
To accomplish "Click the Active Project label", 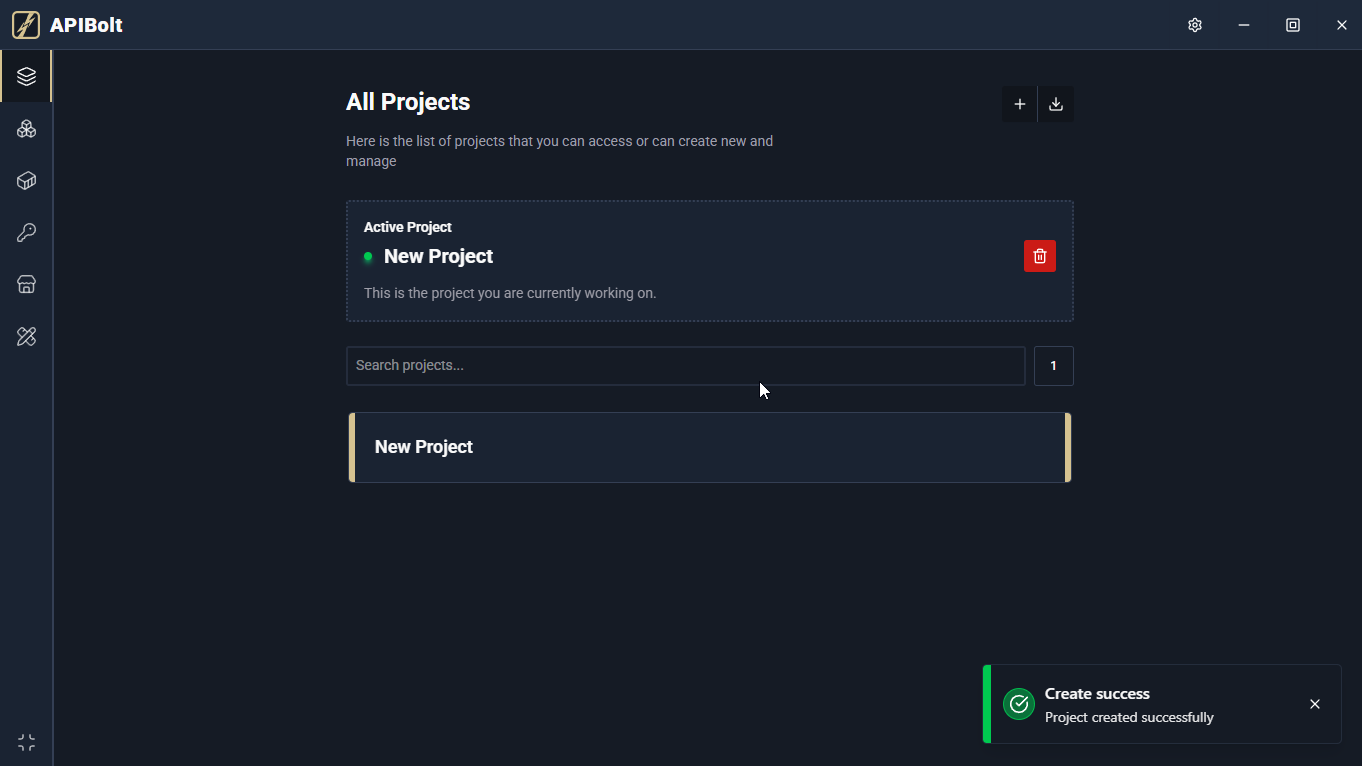I will [408, 227].
